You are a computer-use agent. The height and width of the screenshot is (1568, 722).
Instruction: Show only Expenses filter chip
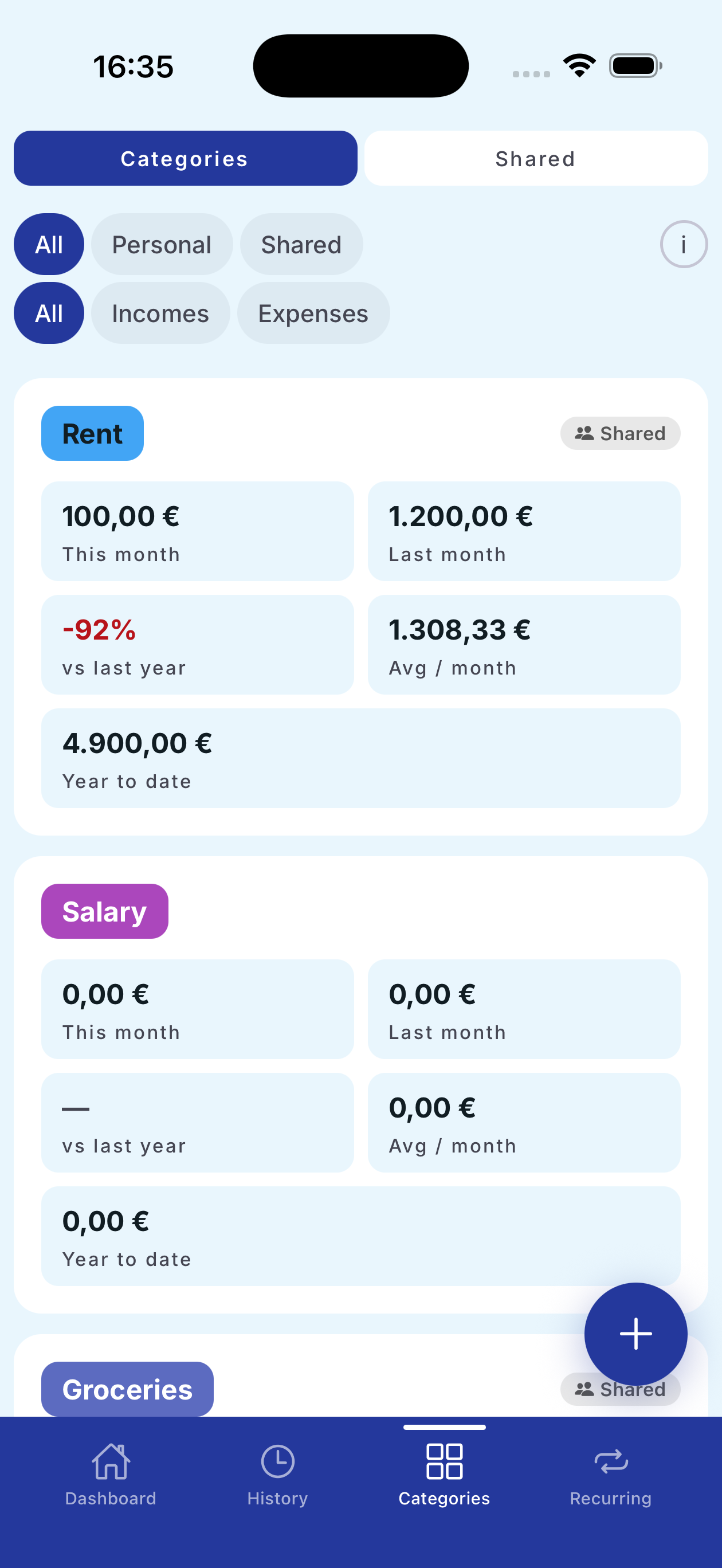coord(313,313)
